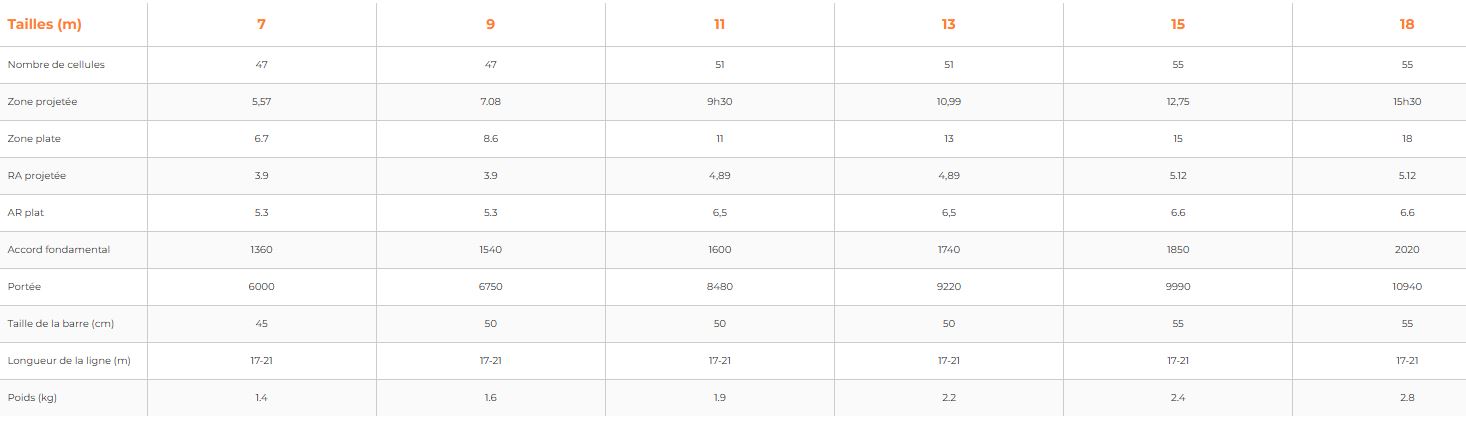This screenshot has width=1466, height=437.
Task: Select the size 7 column header
Action: coord(261,25)
